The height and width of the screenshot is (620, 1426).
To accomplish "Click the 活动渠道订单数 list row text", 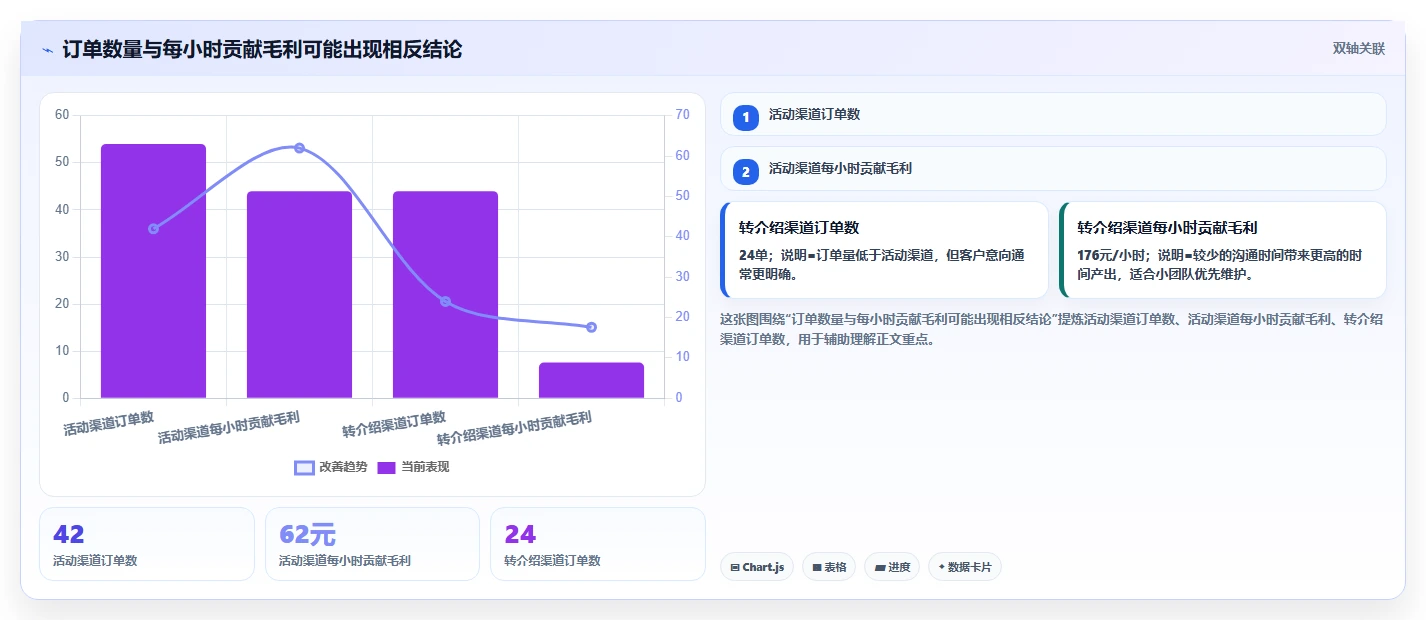I will click(x=814, y=114).
